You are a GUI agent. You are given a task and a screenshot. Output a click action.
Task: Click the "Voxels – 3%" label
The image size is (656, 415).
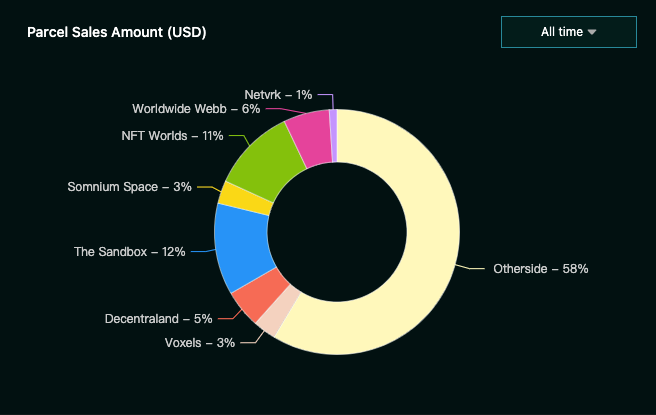[200, 343]
